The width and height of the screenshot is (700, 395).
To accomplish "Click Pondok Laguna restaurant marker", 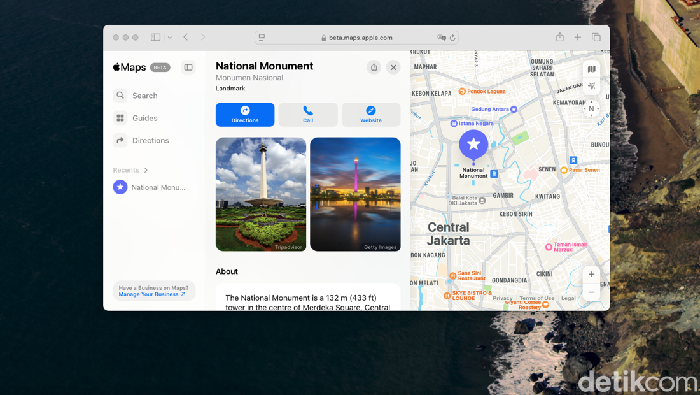I will pos(462,91).
